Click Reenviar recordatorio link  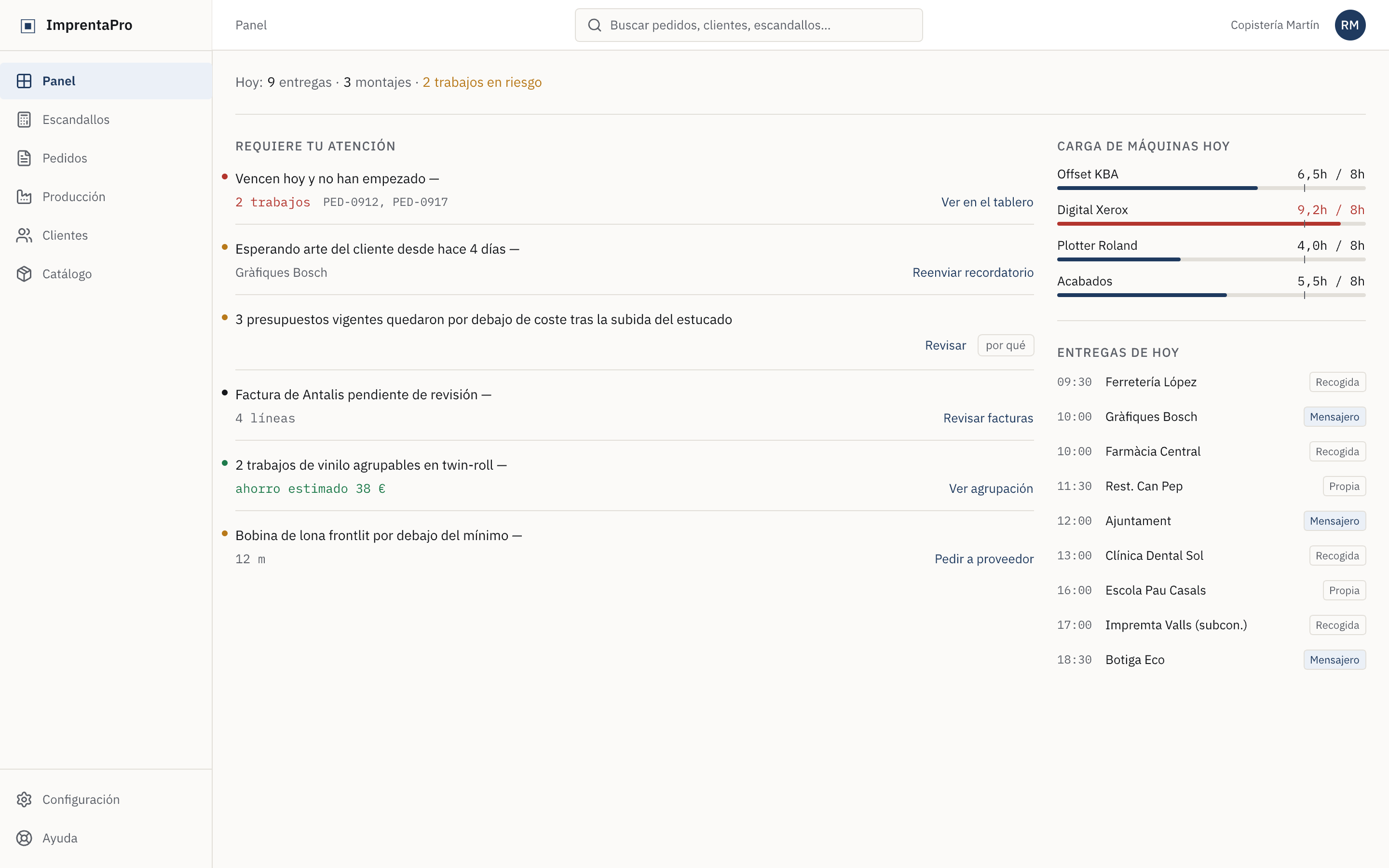pyautogui.click(x=973, y=272)
